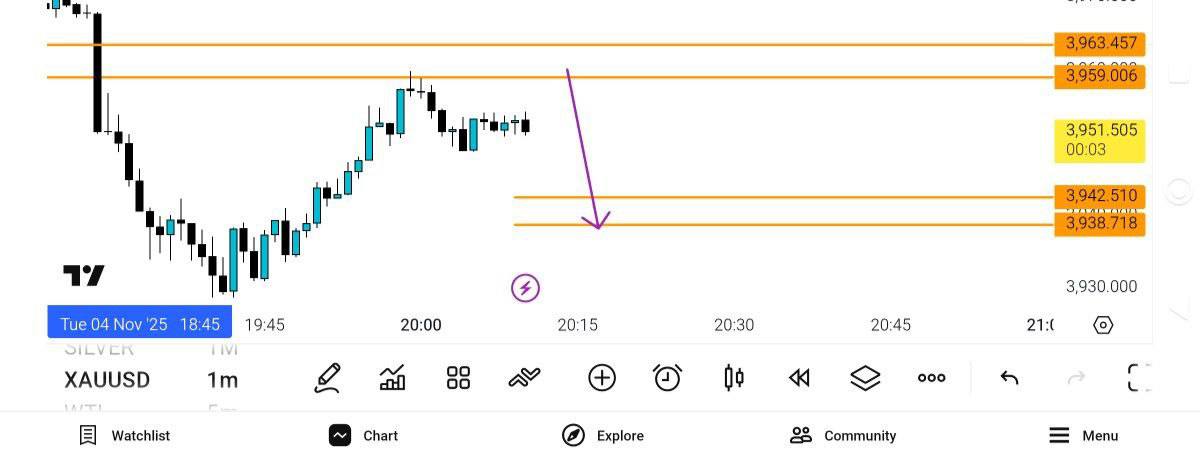Screen dimensions: 1200x460
Task: Change the candlestick chart type
Action: (x=733, y=378)
